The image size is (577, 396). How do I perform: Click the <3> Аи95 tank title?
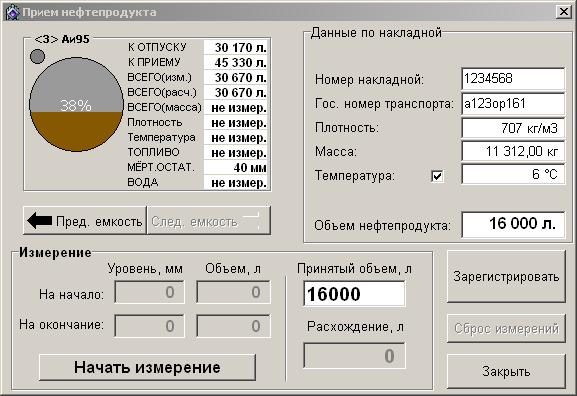(62, 39)
